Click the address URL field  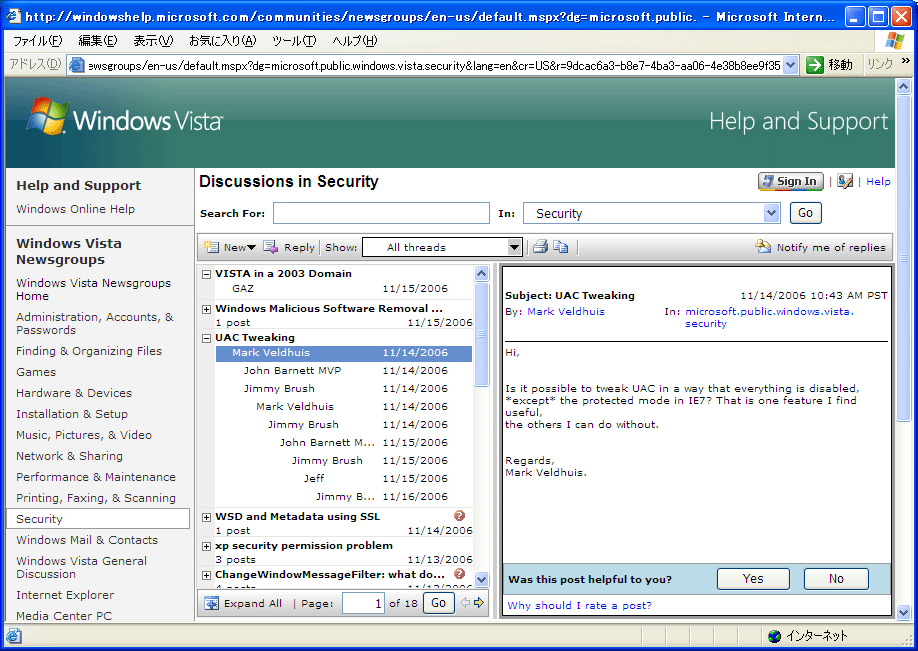click(x=434, y=65)
